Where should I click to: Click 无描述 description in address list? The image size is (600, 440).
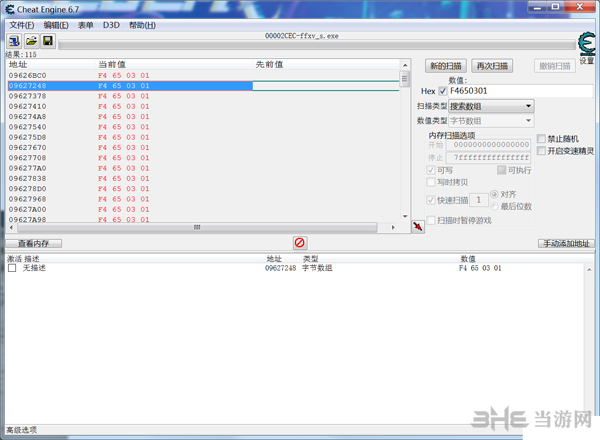coord(34,268)
